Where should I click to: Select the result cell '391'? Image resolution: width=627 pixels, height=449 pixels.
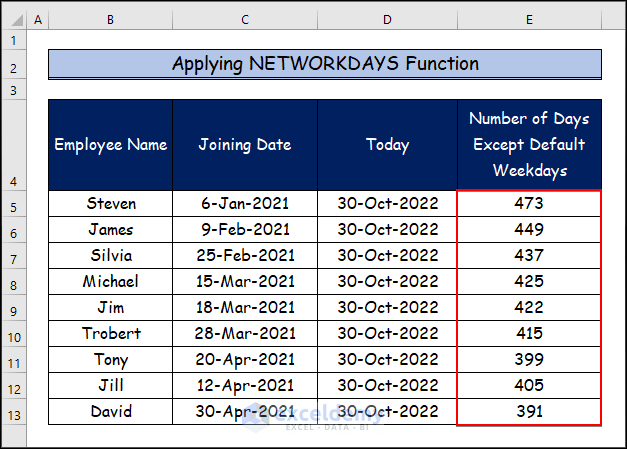click(x=529, y=411)
